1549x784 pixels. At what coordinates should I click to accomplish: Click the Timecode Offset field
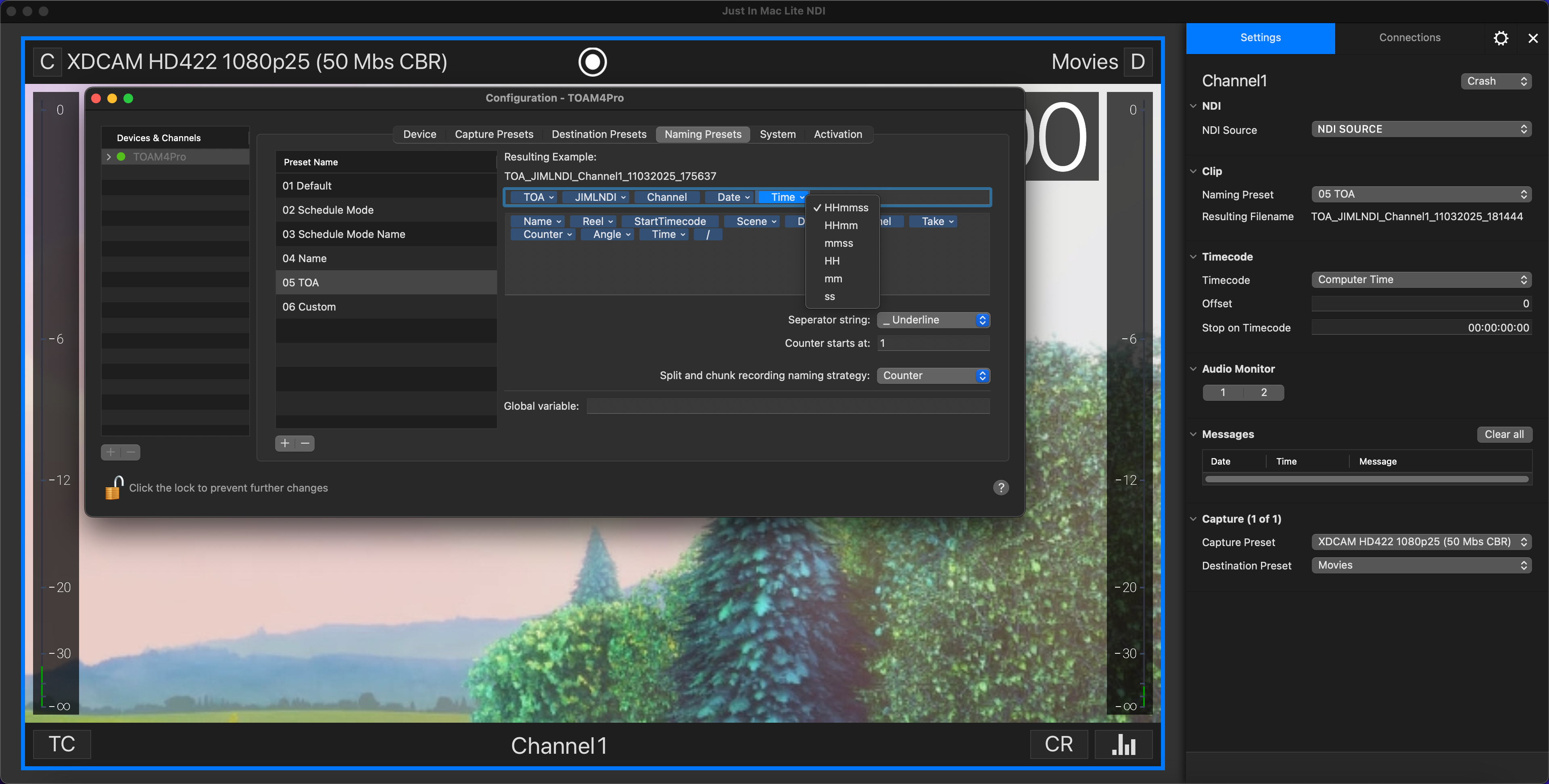(1422, 304)
